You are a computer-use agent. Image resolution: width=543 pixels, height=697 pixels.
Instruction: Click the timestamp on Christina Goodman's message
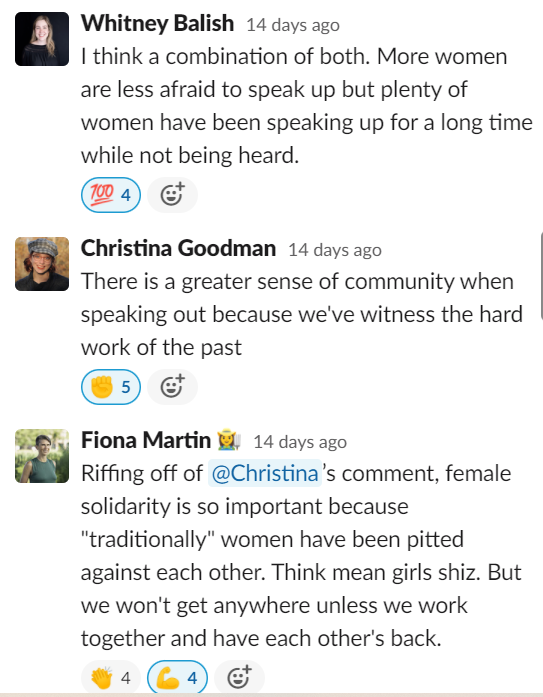335,250
